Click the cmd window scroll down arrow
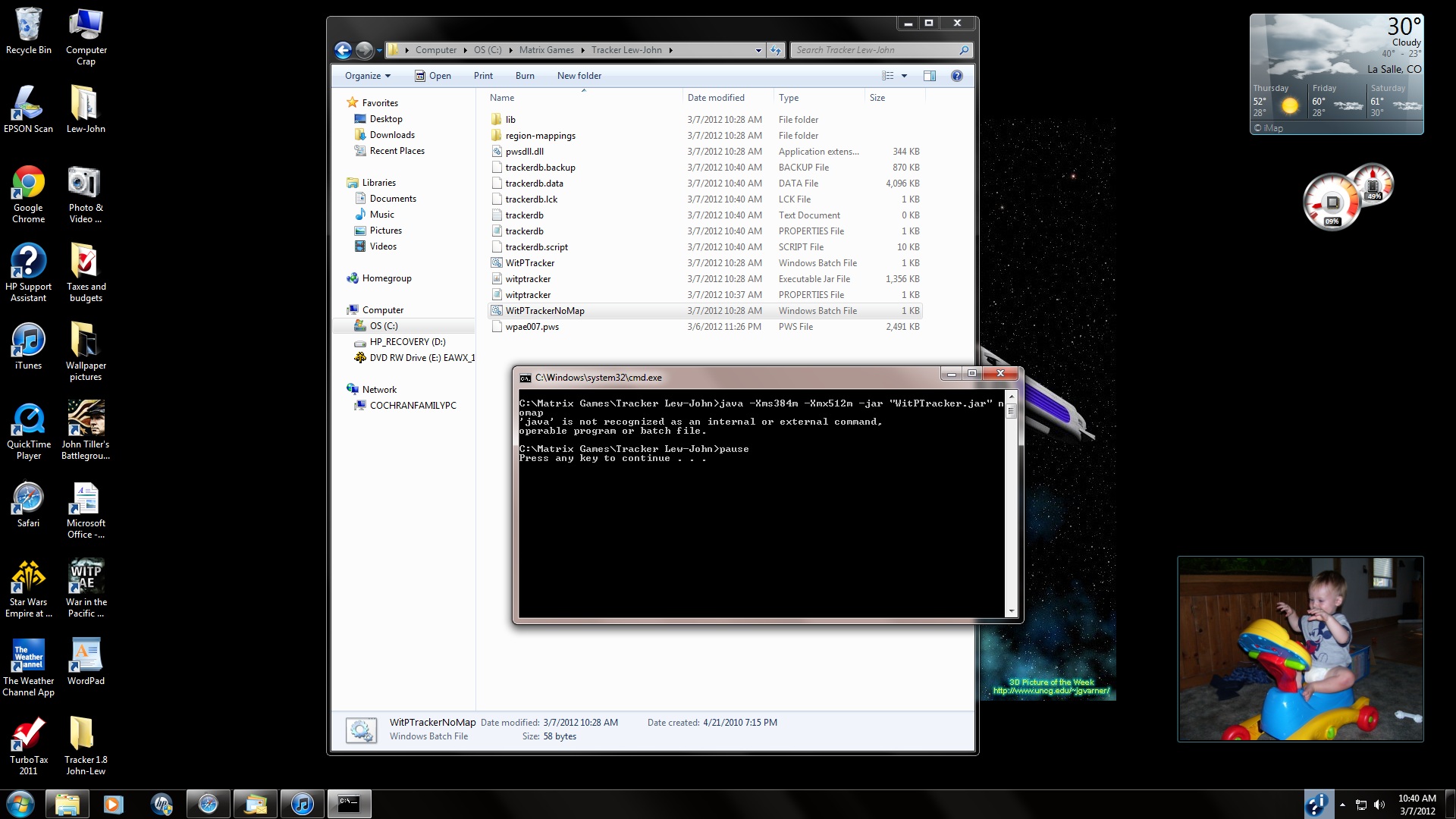Viewport: 1456px width, 819px height. (1011, 611)
